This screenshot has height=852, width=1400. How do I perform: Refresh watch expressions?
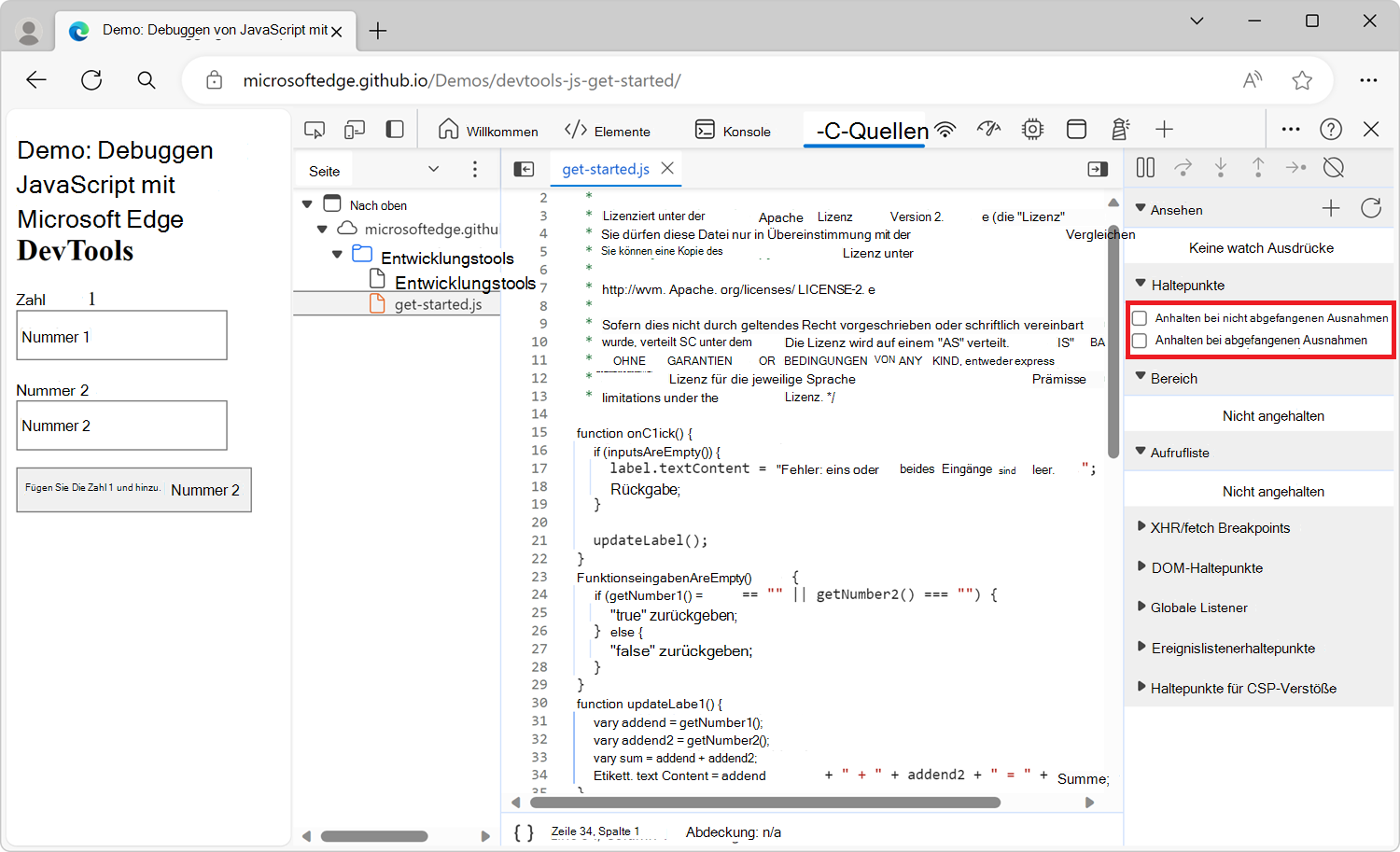1370,209
